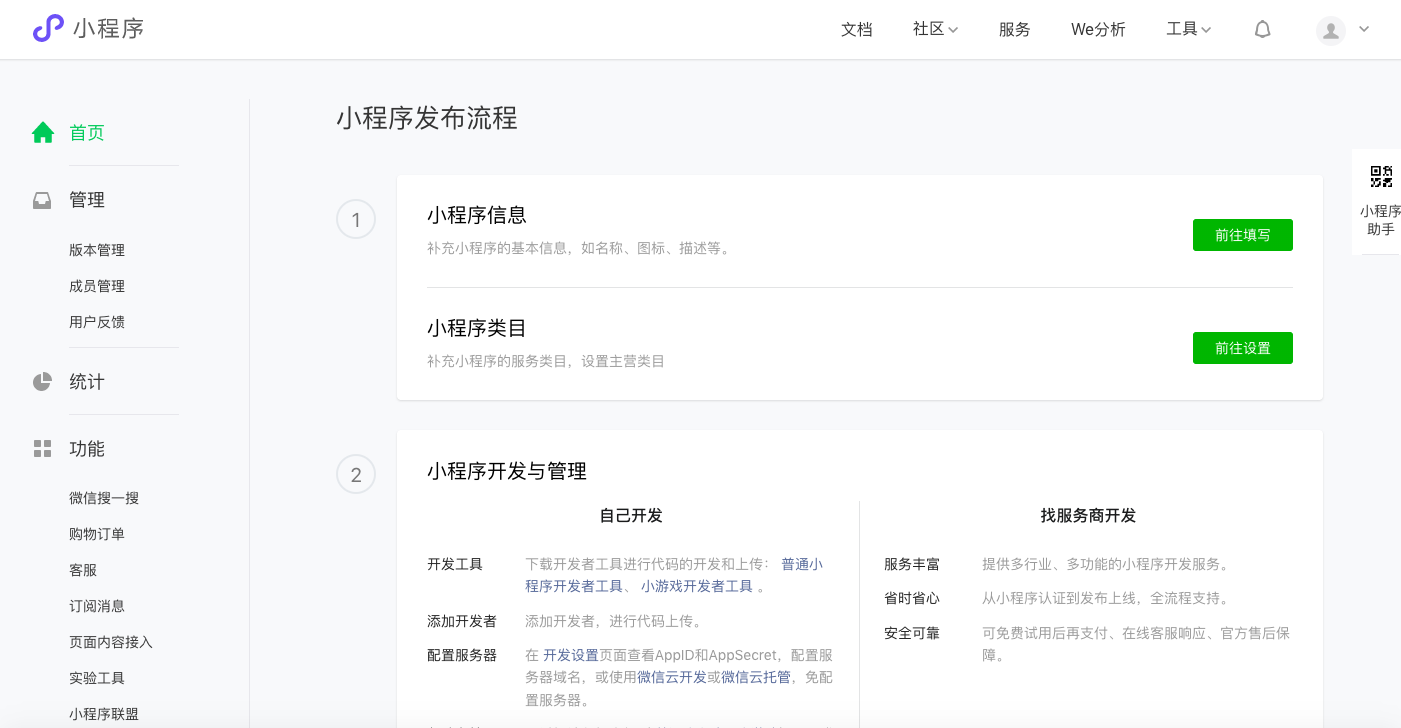The height and width of the screenshot is (728, 1401).
Task: Open the 小游戏开发者工具 link
Action: coord(696,587)
